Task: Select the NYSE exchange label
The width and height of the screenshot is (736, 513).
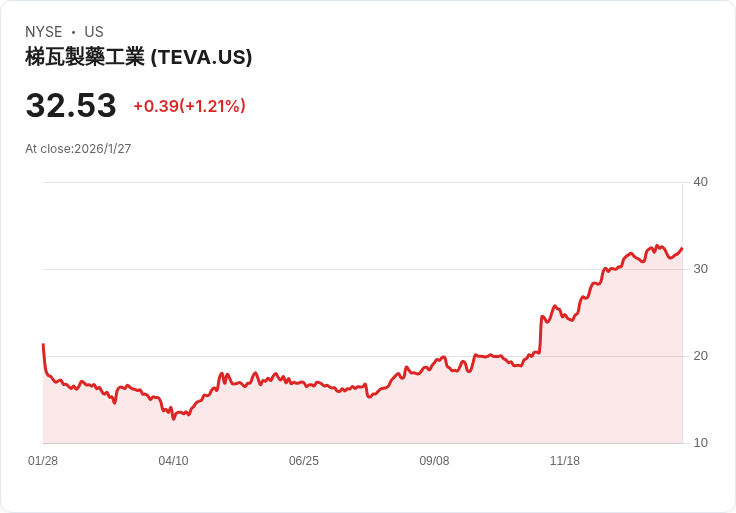Action: (44, 32)
